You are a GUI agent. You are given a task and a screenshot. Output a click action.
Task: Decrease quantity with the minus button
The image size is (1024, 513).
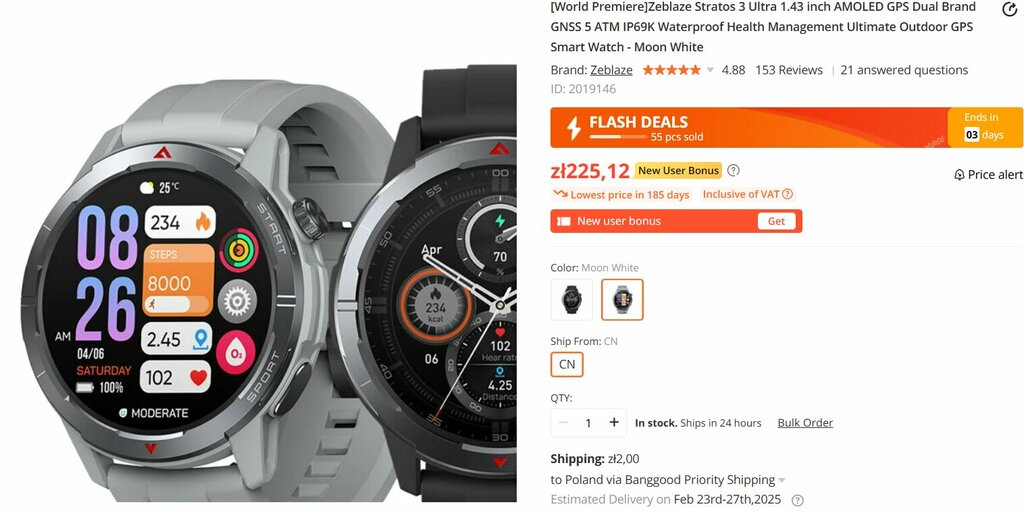click(563, 422)
